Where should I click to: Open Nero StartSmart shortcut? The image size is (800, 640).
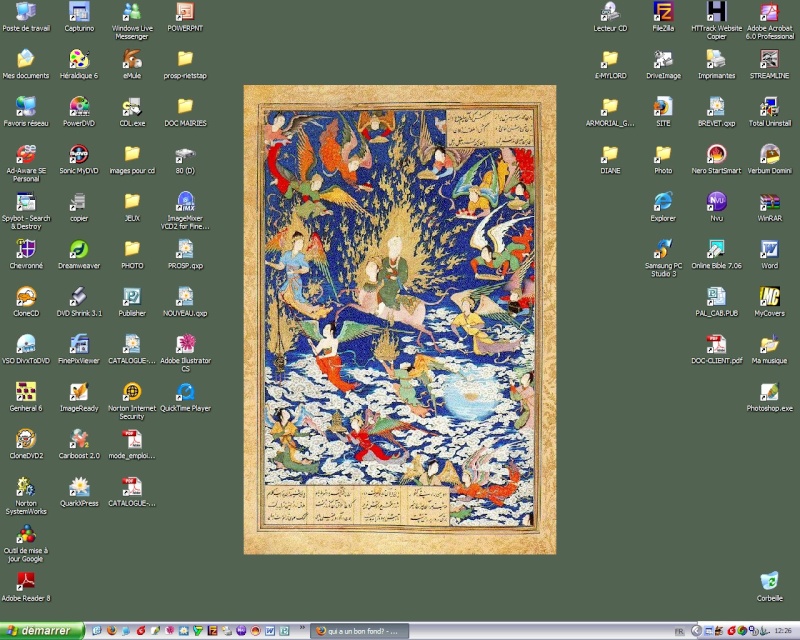(x=716, y=159)
